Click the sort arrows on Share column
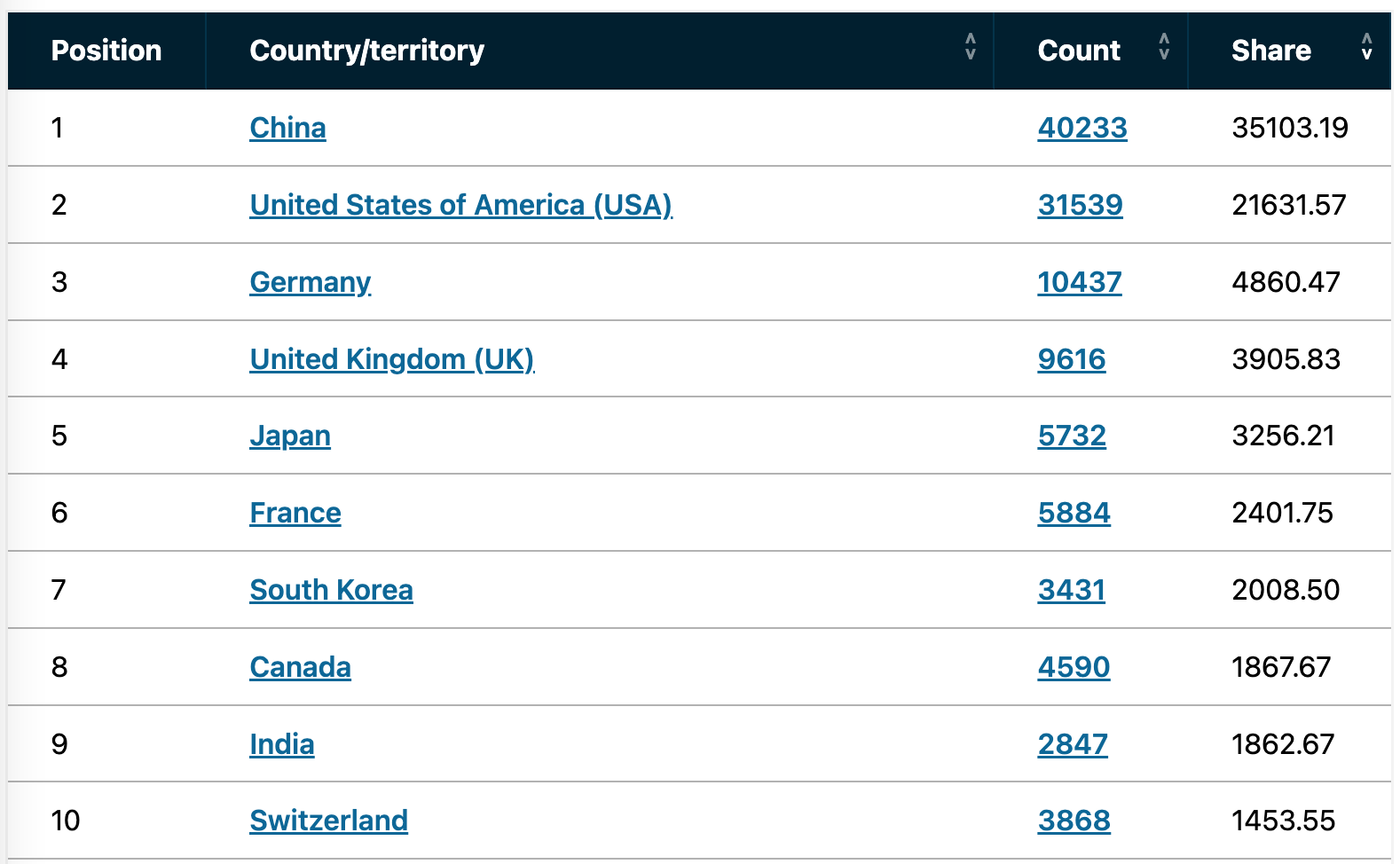This screenshot has height=864, width=1400. click(1365, 51)
